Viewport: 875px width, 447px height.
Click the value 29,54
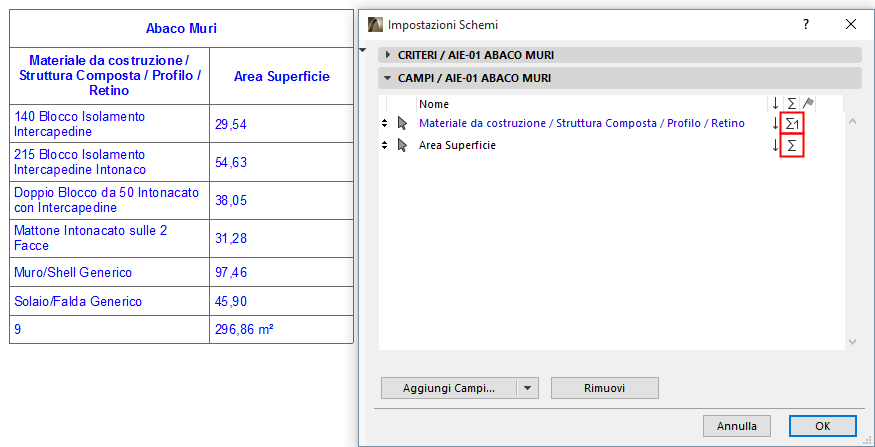tap(231, 124)
